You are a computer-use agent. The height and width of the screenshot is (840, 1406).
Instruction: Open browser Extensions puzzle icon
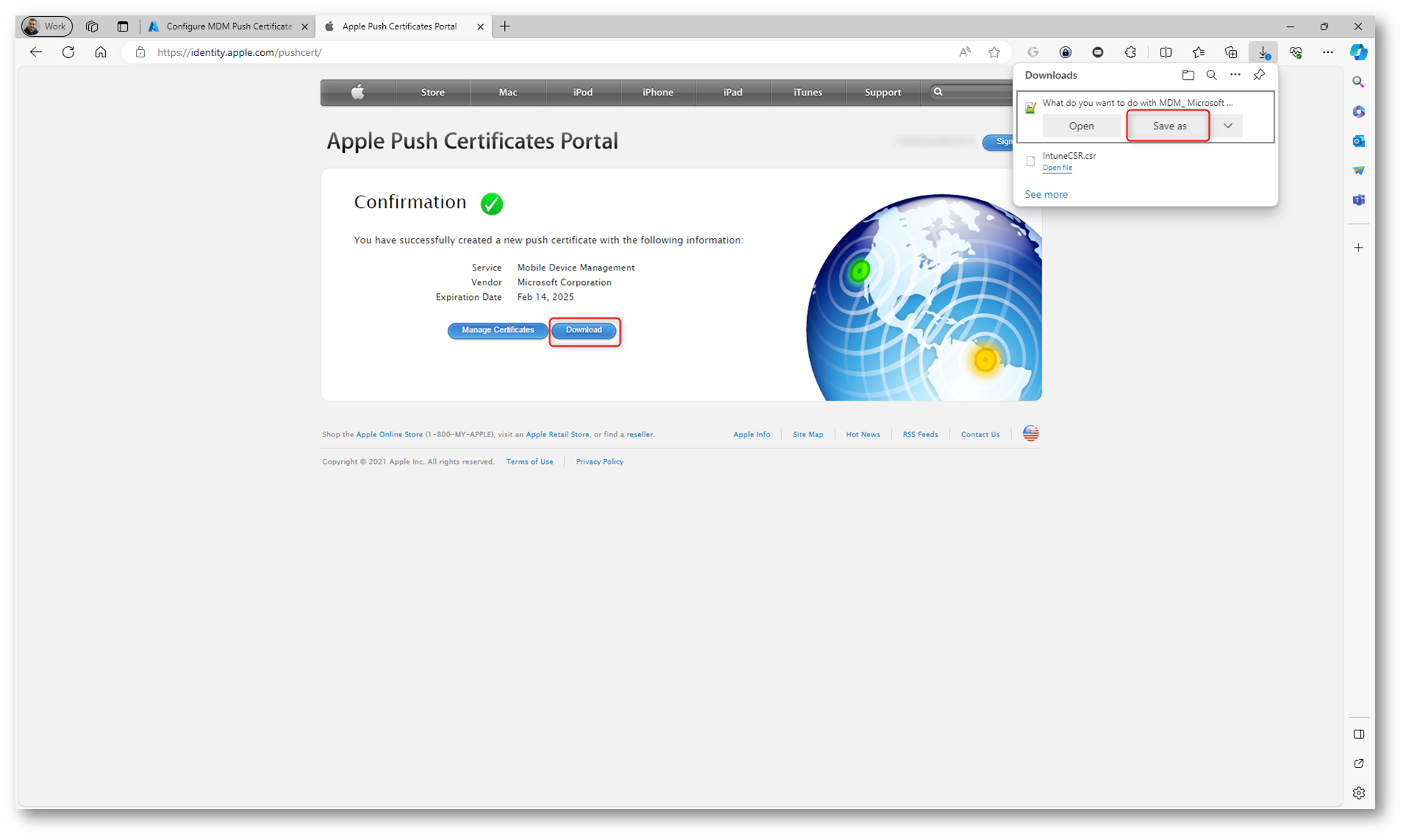click(x=1130, y=52)
